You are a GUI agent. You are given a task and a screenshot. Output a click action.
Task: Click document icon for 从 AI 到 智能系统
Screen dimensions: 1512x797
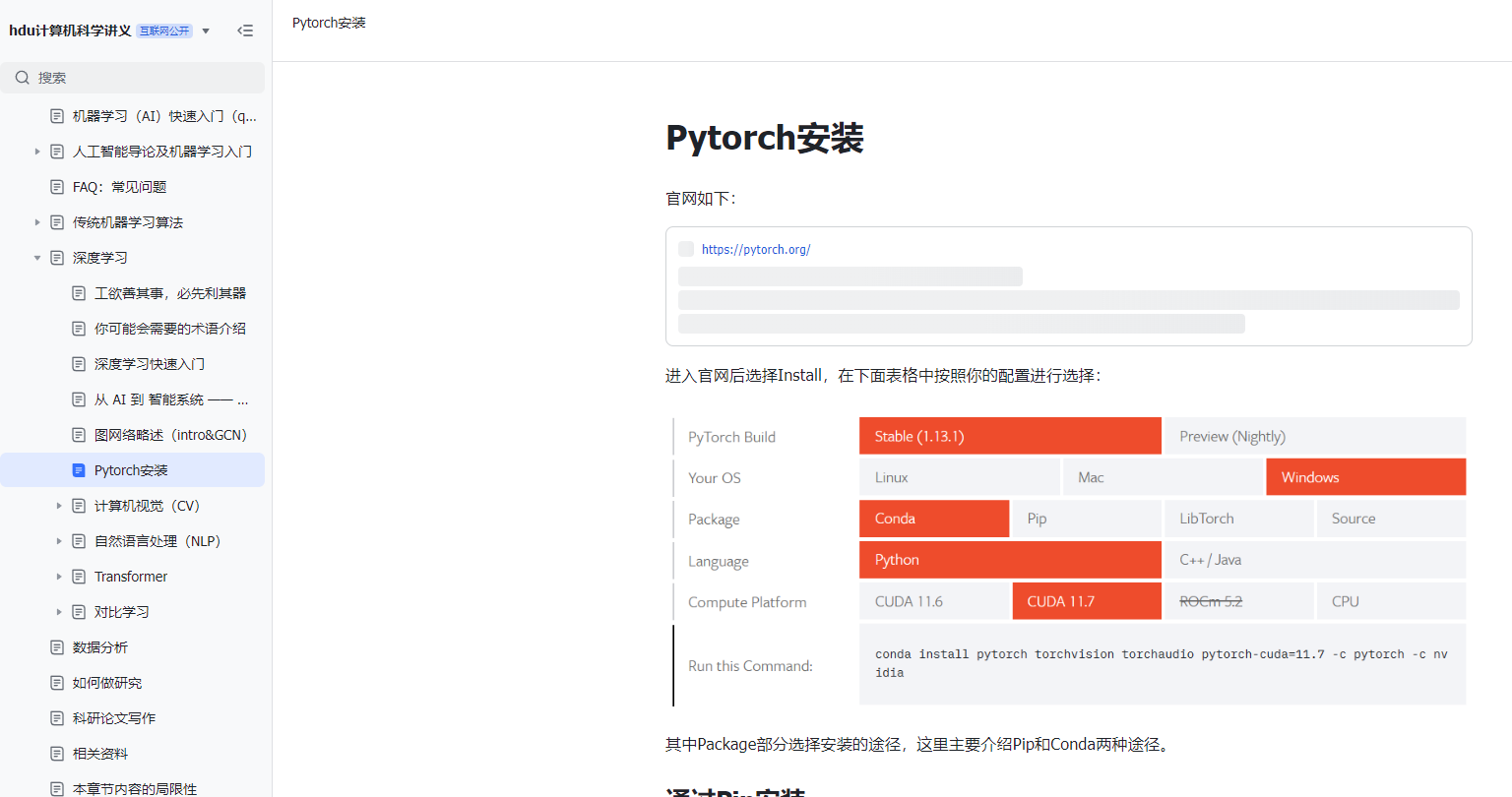tap(79, 399)
